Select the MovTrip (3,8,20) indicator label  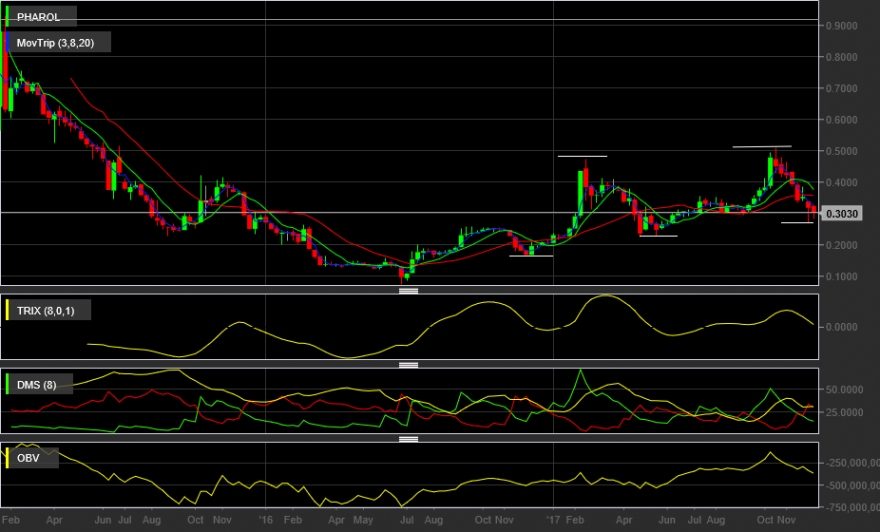[x=55, y=43]
